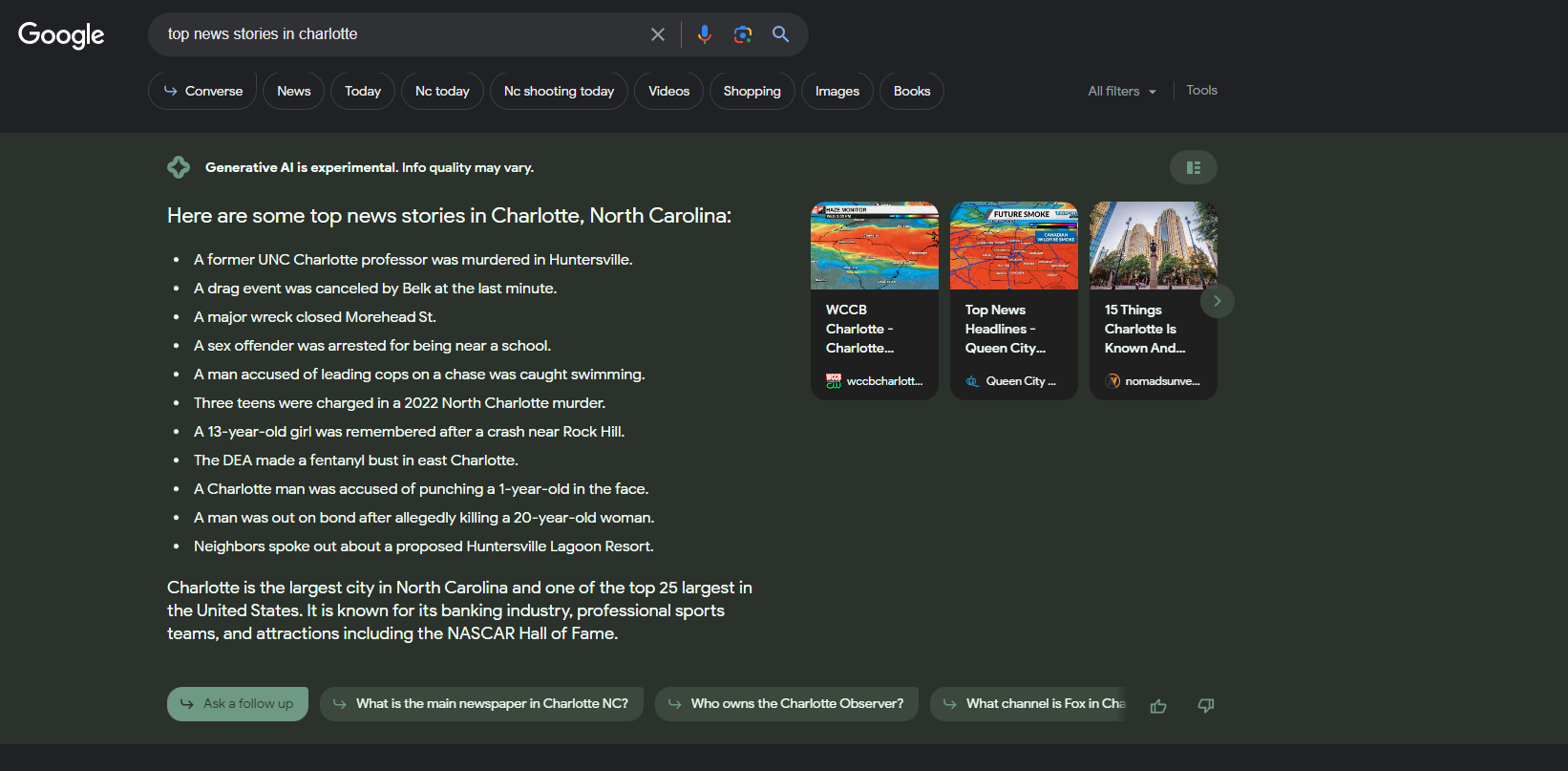Choose the Nc shooting today chip

[x=559, y=91]
